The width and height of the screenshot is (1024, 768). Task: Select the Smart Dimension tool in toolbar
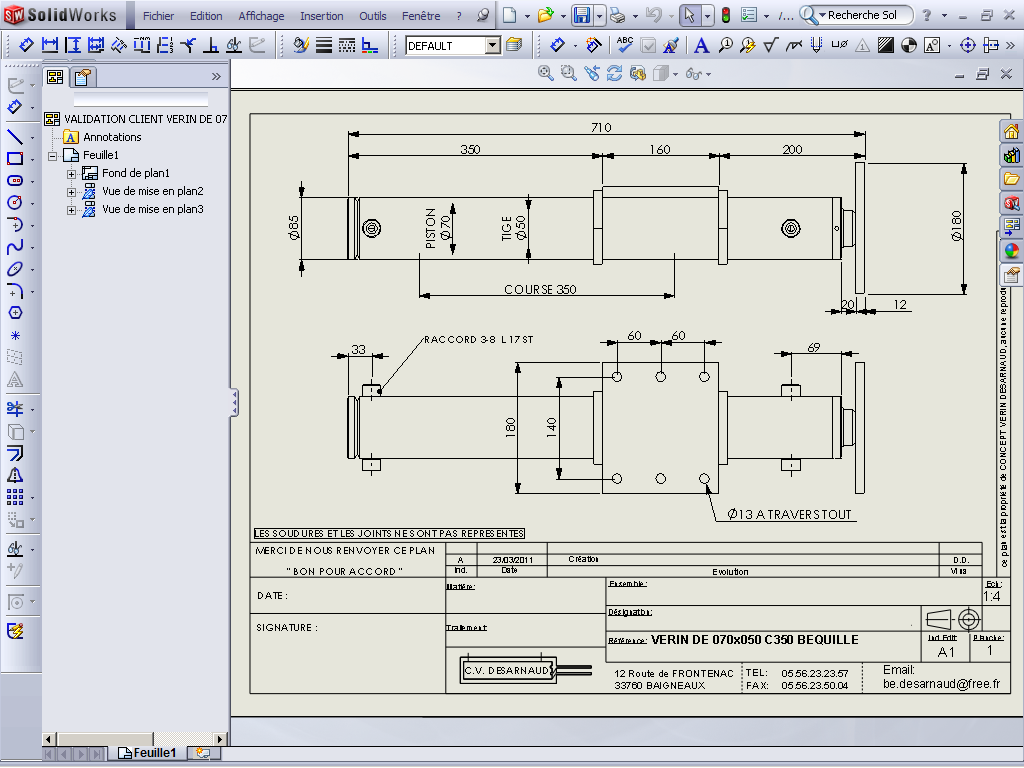26,45
